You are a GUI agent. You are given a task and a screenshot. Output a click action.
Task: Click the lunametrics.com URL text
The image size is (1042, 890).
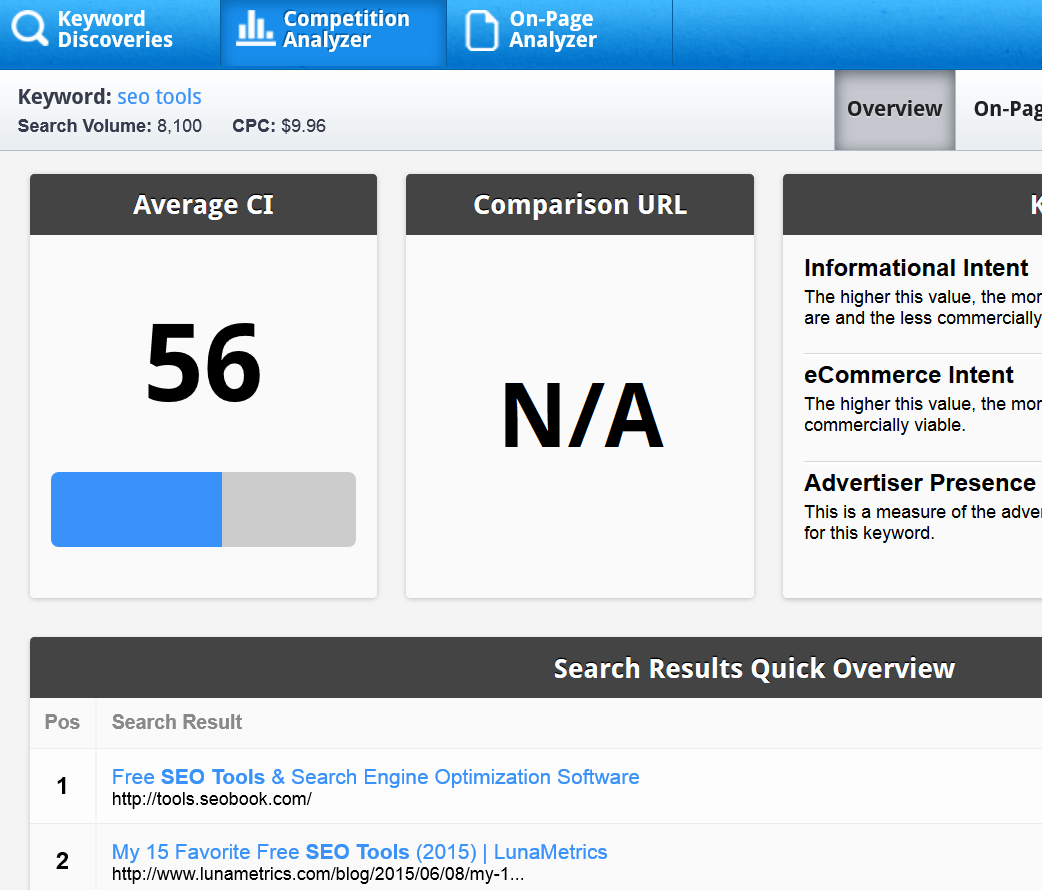coord(318,874)
